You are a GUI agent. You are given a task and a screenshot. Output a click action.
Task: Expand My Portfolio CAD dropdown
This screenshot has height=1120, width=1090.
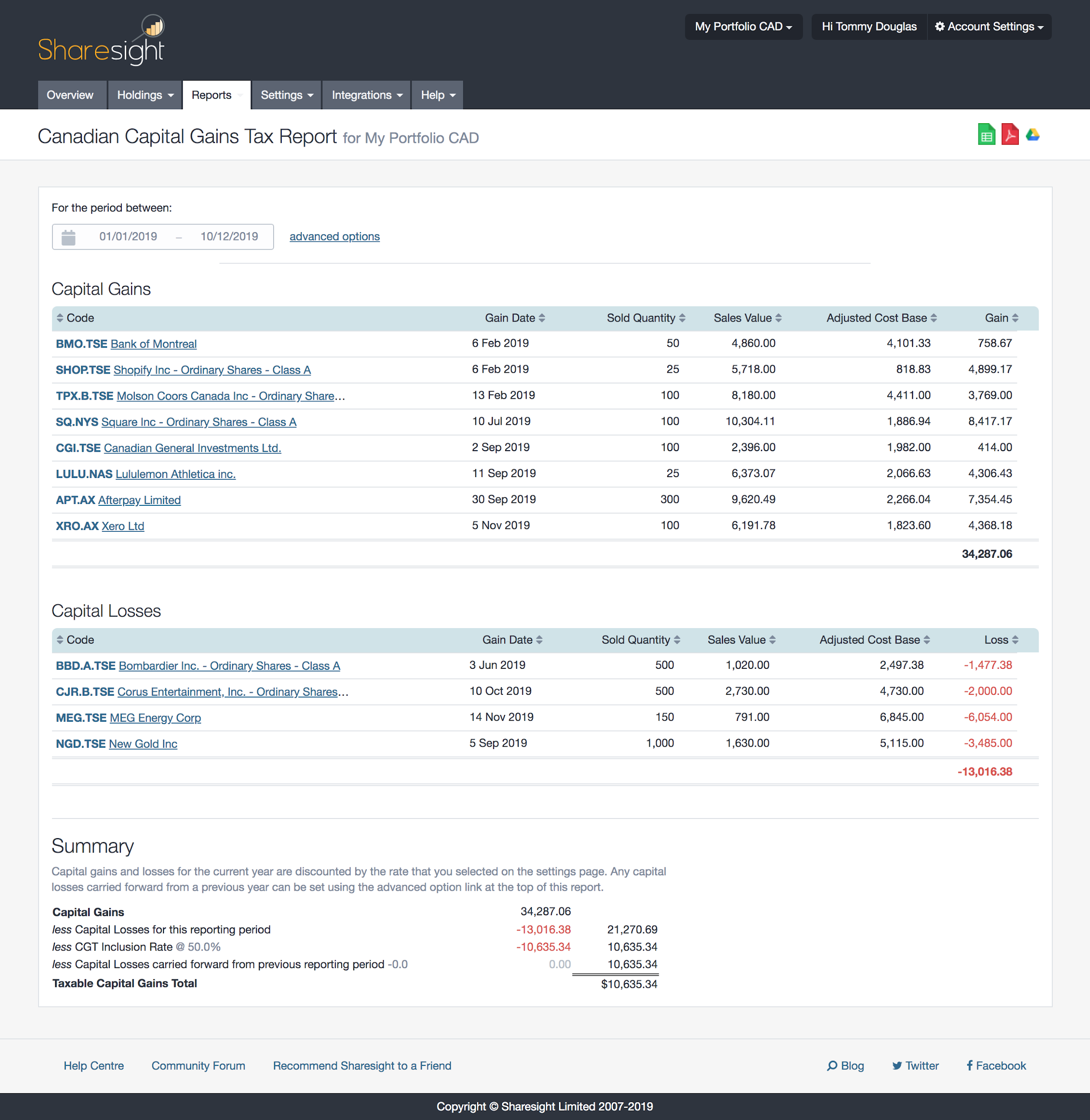(x=743, y=27)
